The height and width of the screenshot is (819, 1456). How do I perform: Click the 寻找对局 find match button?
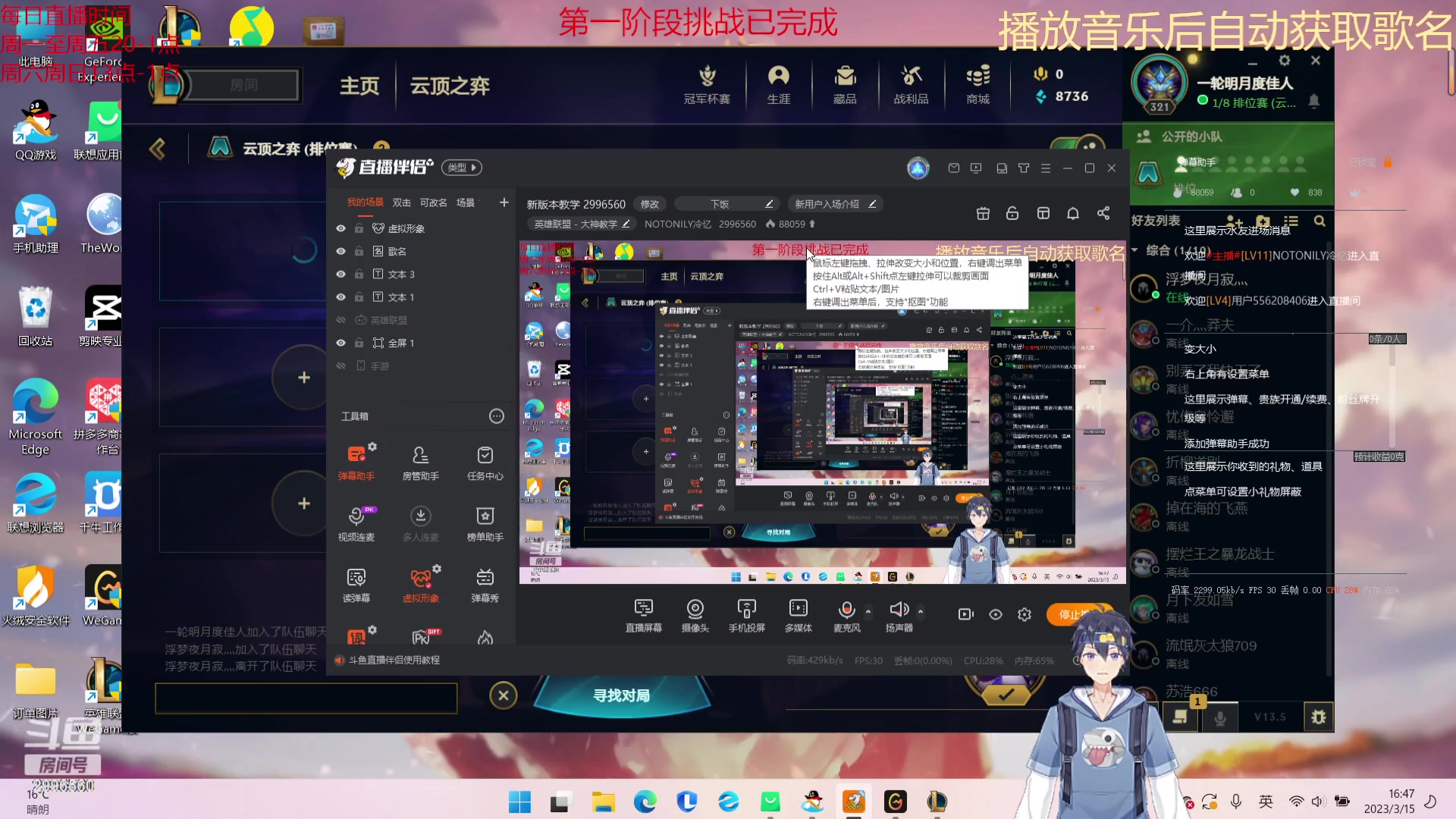pos(621,695)
